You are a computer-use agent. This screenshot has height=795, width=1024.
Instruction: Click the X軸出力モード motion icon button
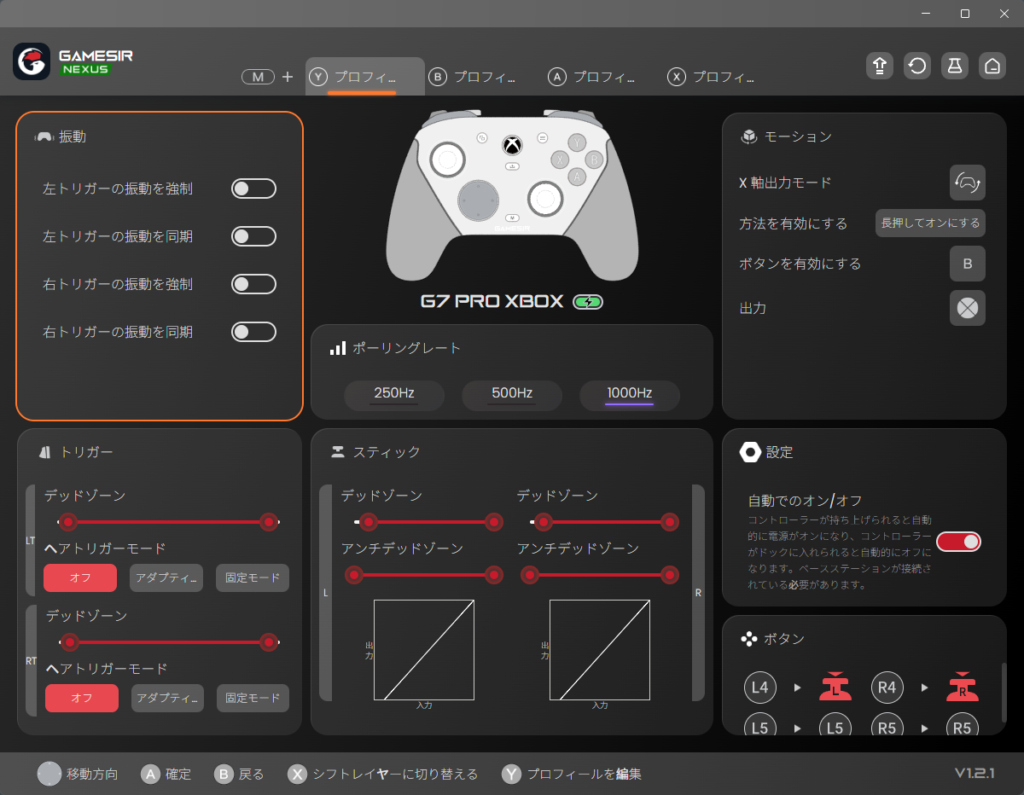coord(967,182)
